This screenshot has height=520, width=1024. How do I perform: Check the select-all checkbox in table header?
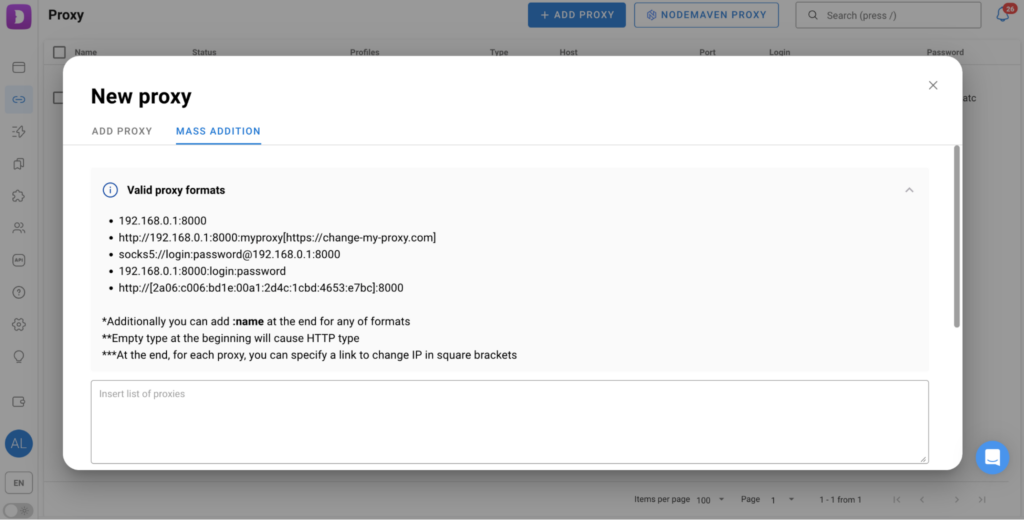click(59, 52)
